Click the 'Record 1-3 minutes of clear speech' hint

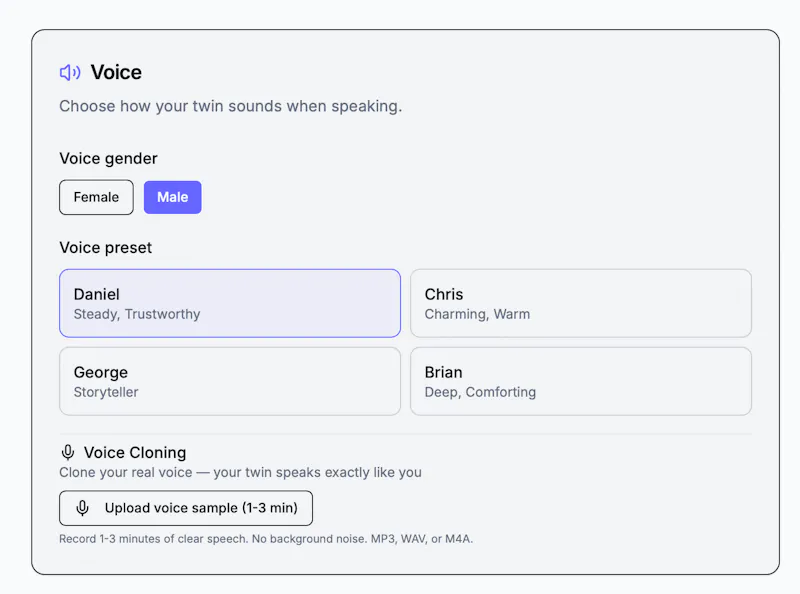point(266,539)
